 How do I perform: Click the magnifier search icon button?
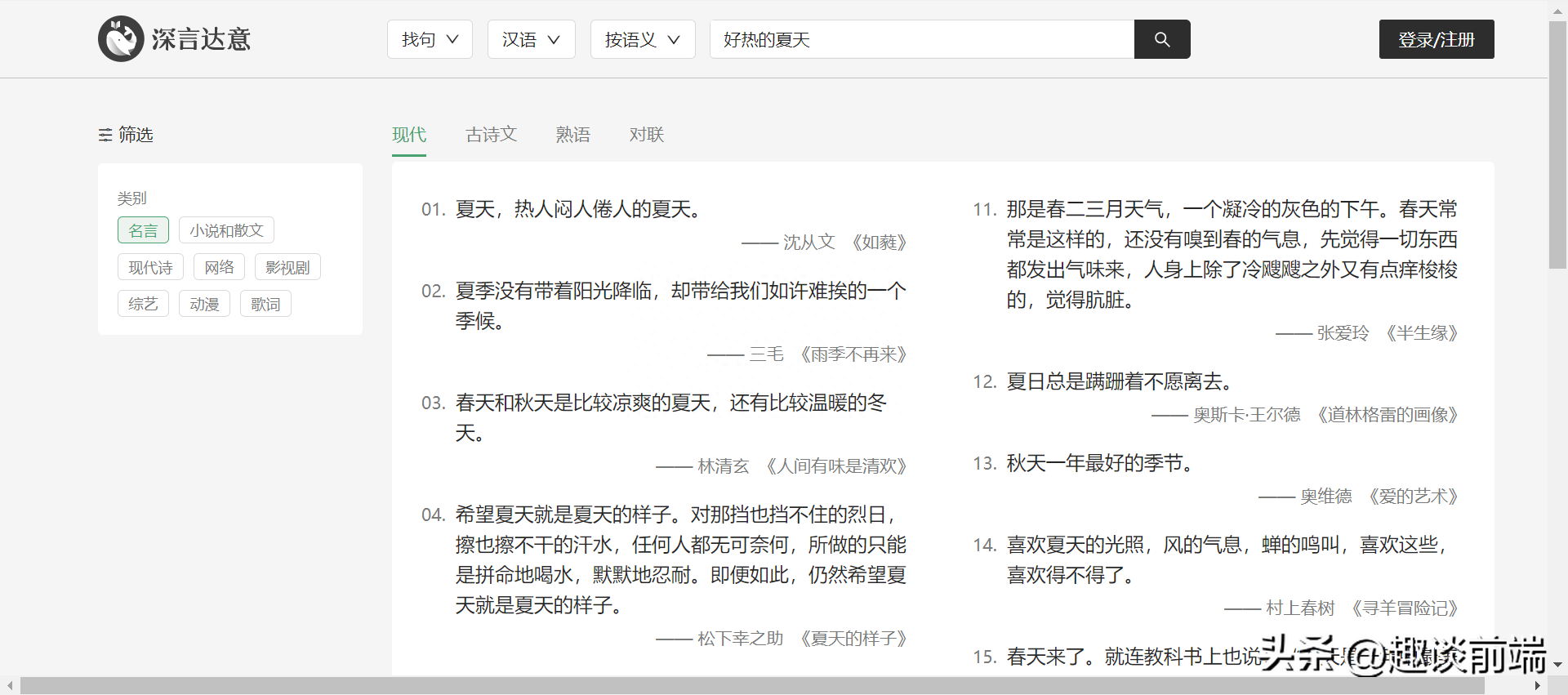(1161, 39)
